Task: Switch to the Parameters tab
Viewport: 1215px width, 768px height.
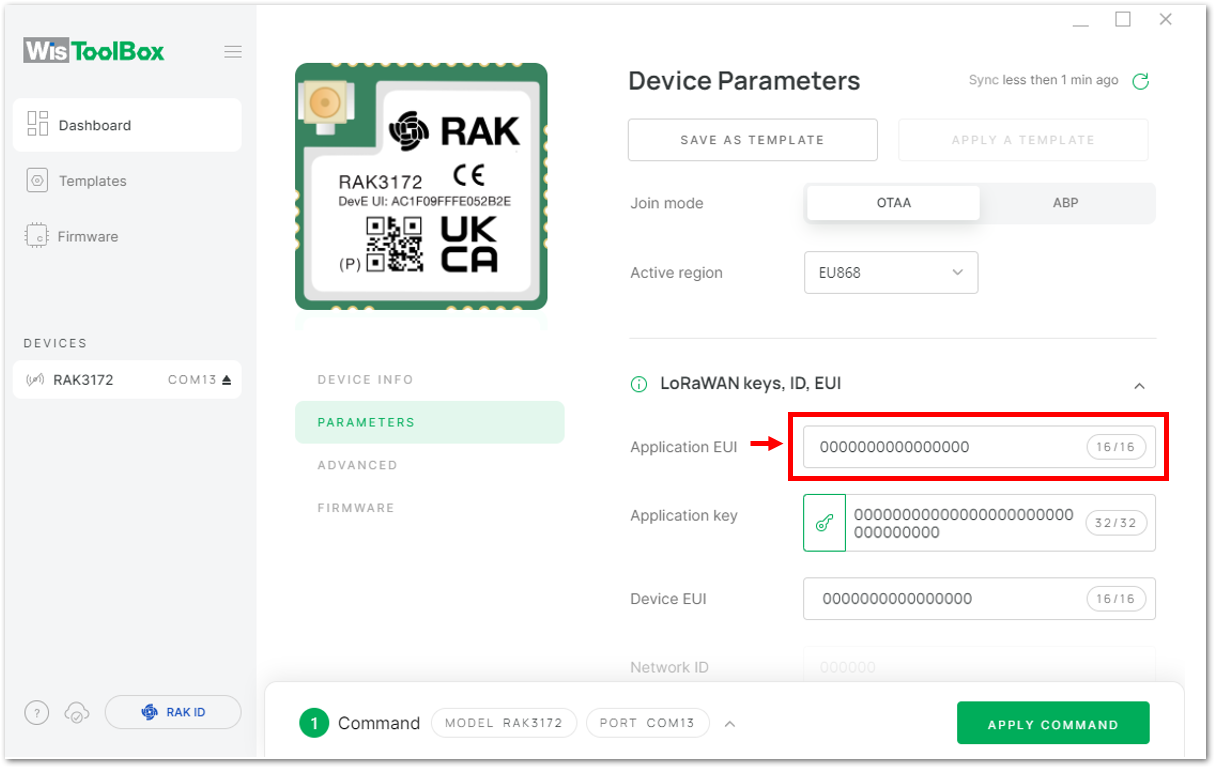Action: (x=430, y=422)
